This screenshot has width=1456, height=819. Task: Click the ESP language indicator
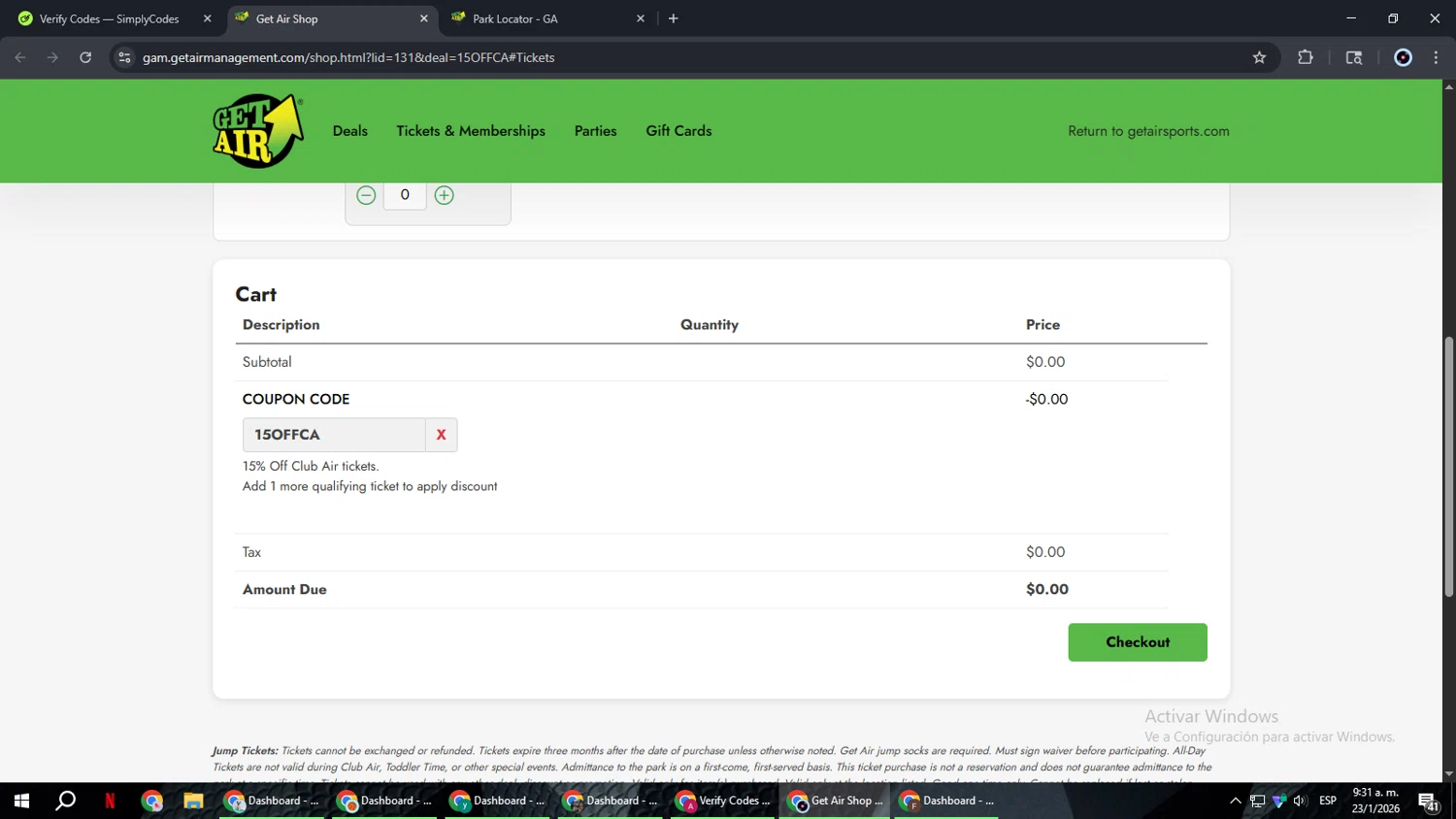pos(1327,801)
